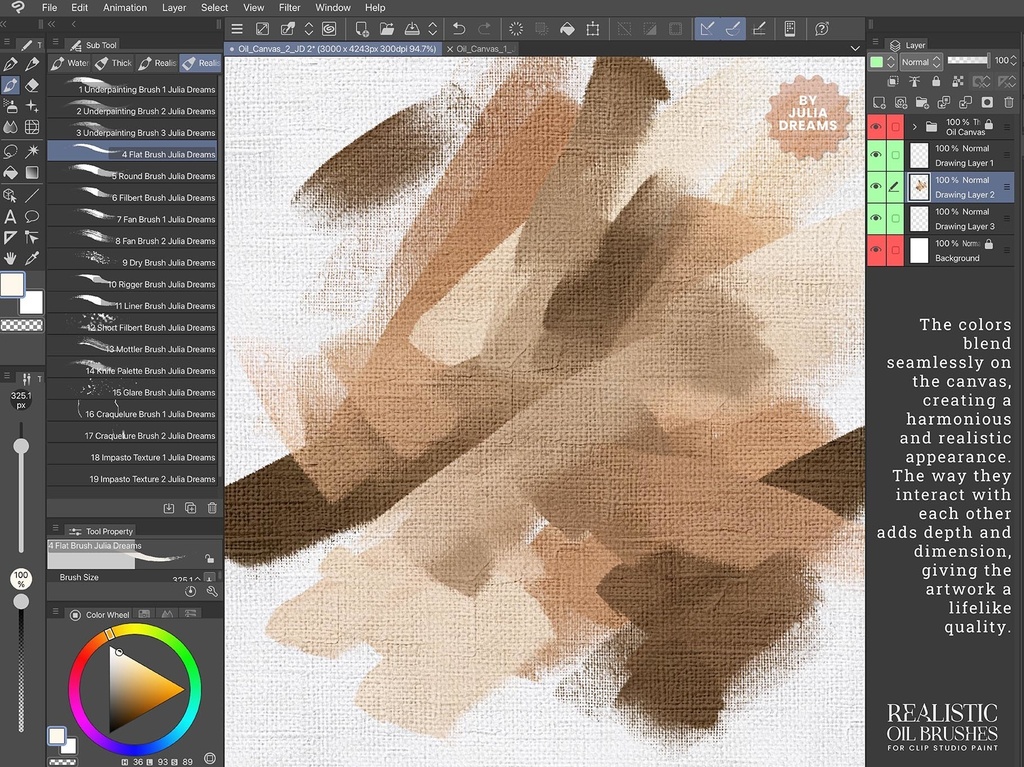
Task: Open the canvas tab overflow chevron
Action: point(855,48)
